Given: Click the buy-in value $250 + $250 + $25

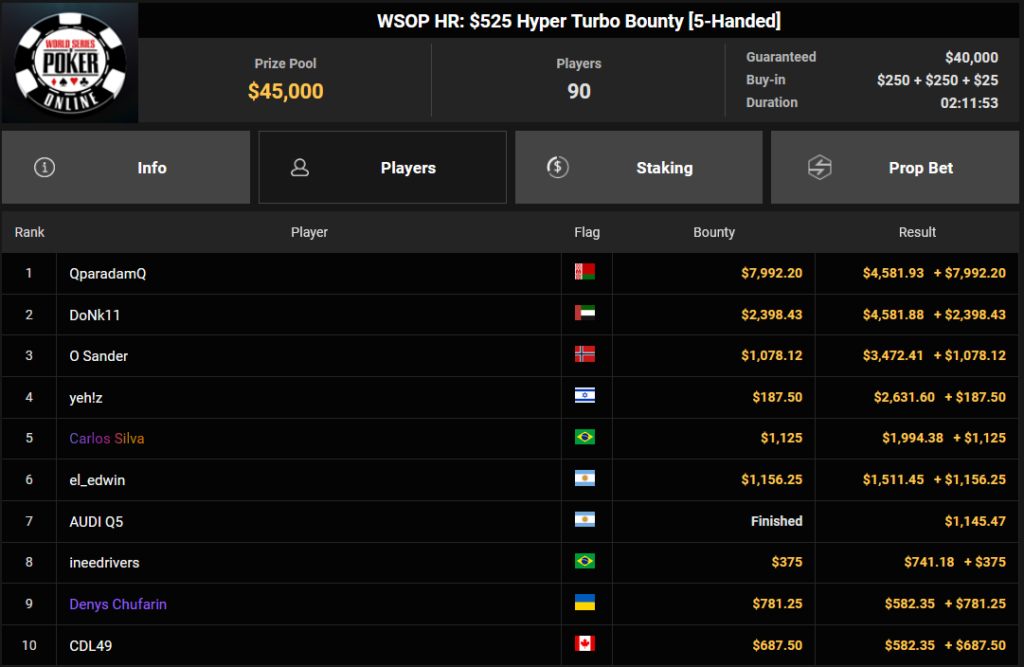Looking at the screenshot, I should pos(937,80).
